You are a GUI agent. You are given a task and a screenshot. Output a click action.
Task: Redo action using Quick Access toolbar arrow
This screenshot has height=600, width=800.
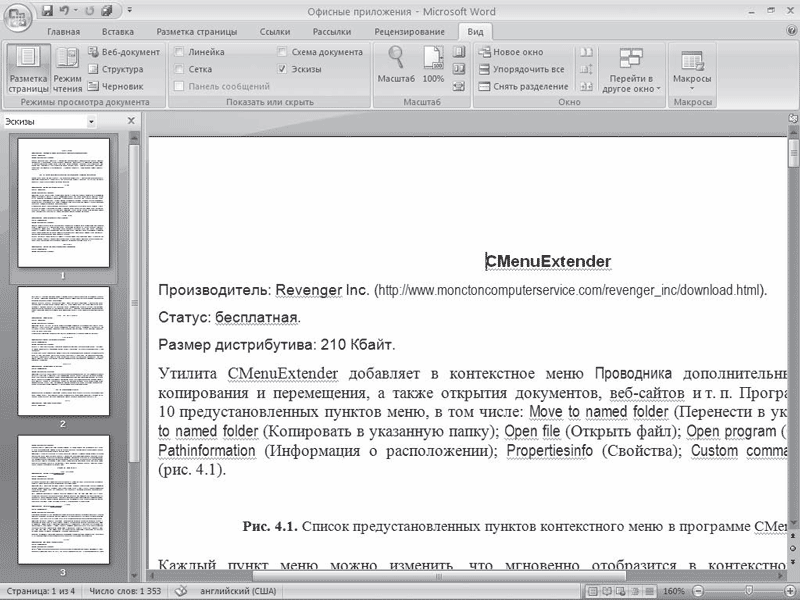(90, 10)
